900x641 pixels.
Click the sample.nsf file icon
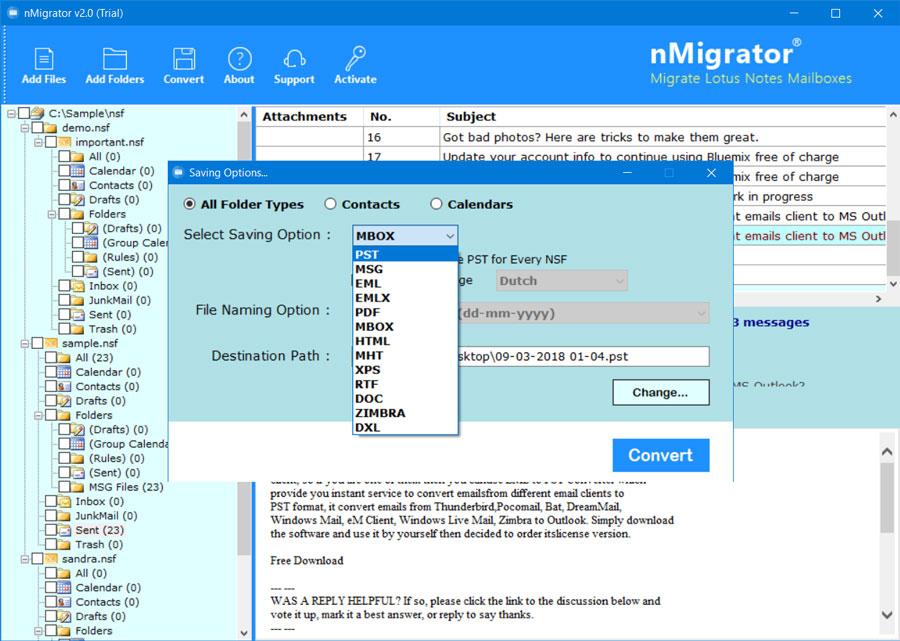(x=51, y=343)
